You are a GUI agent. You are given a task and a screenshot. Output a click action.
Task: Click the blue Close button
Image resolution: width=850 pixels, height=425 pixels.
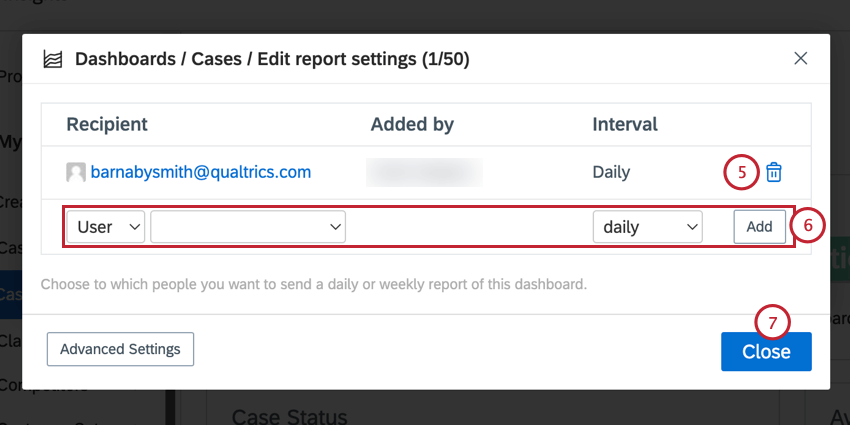766,351
